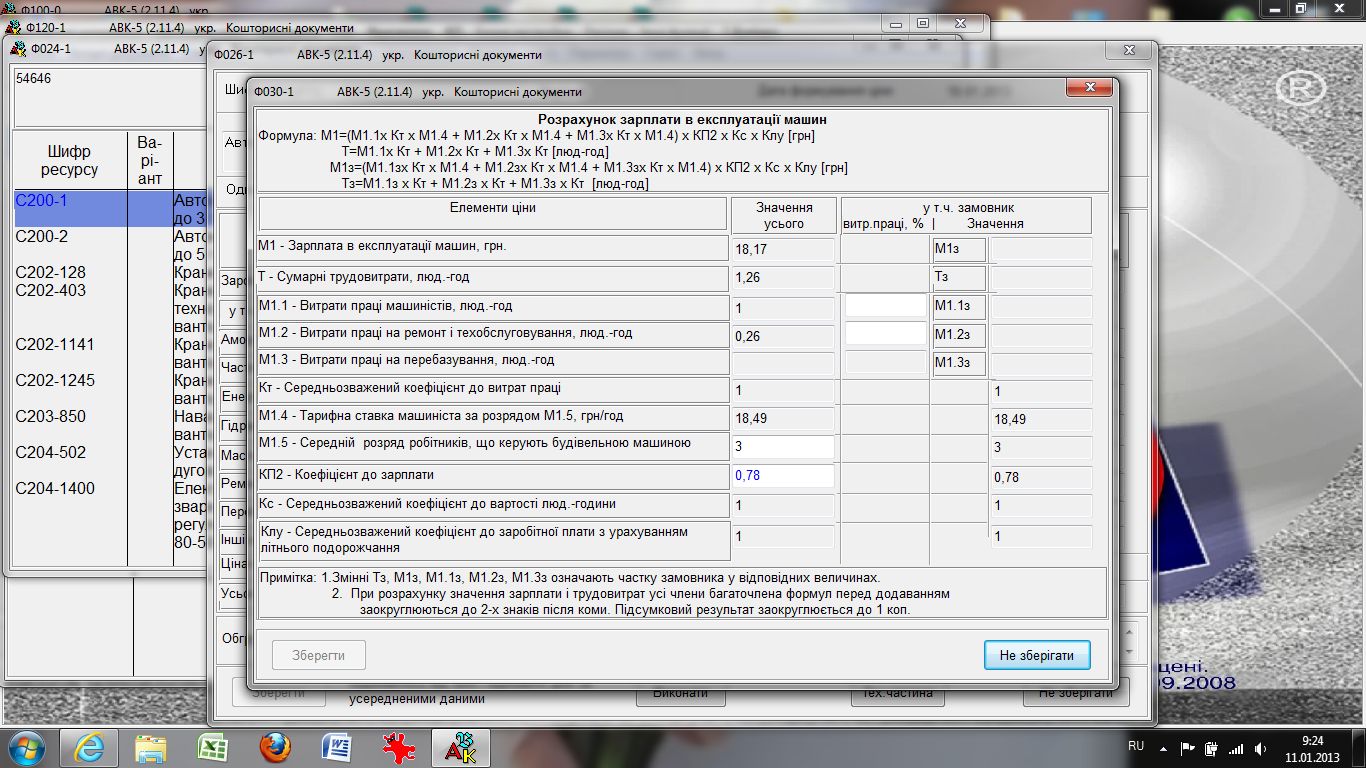This screenshot has height=768, width=1366.
Task: Show hidden system tray icons
Action: tap(1164, 748)
